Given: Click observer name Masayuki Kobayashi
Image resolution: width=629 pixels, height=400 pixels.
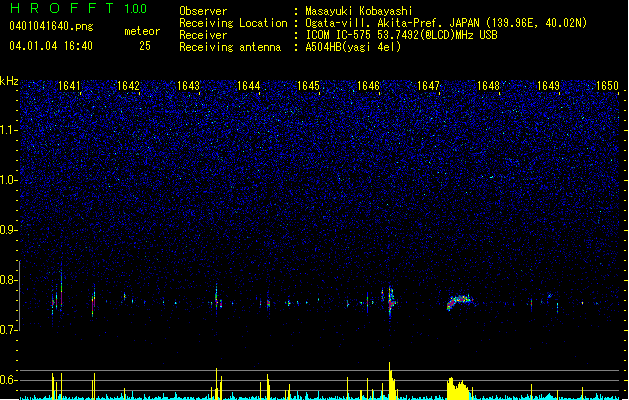Looking at the screenshot, I should pos(359,11).
